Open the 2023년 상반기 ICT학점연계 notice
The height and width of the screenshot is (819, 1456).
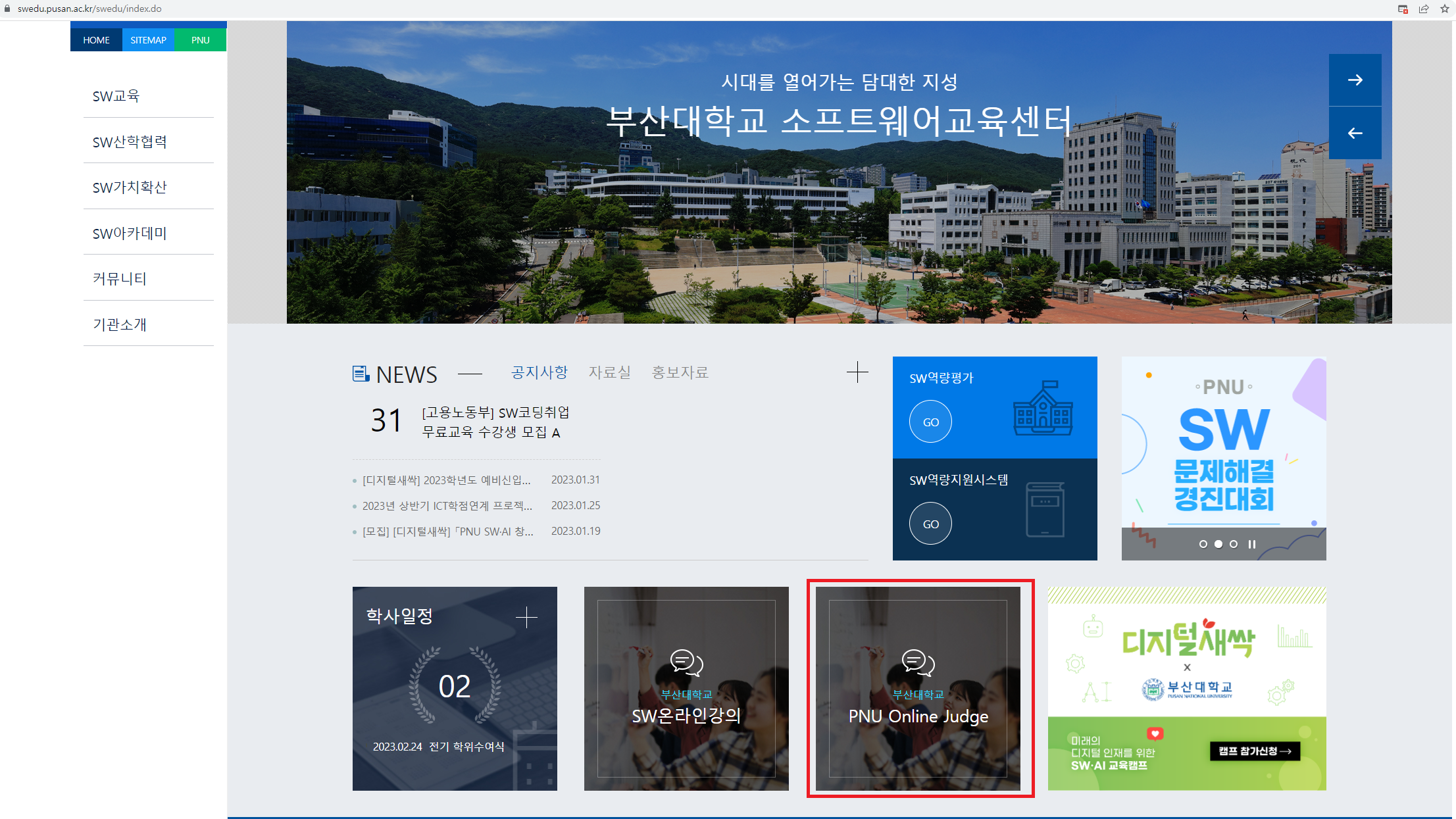coord(447,506)
